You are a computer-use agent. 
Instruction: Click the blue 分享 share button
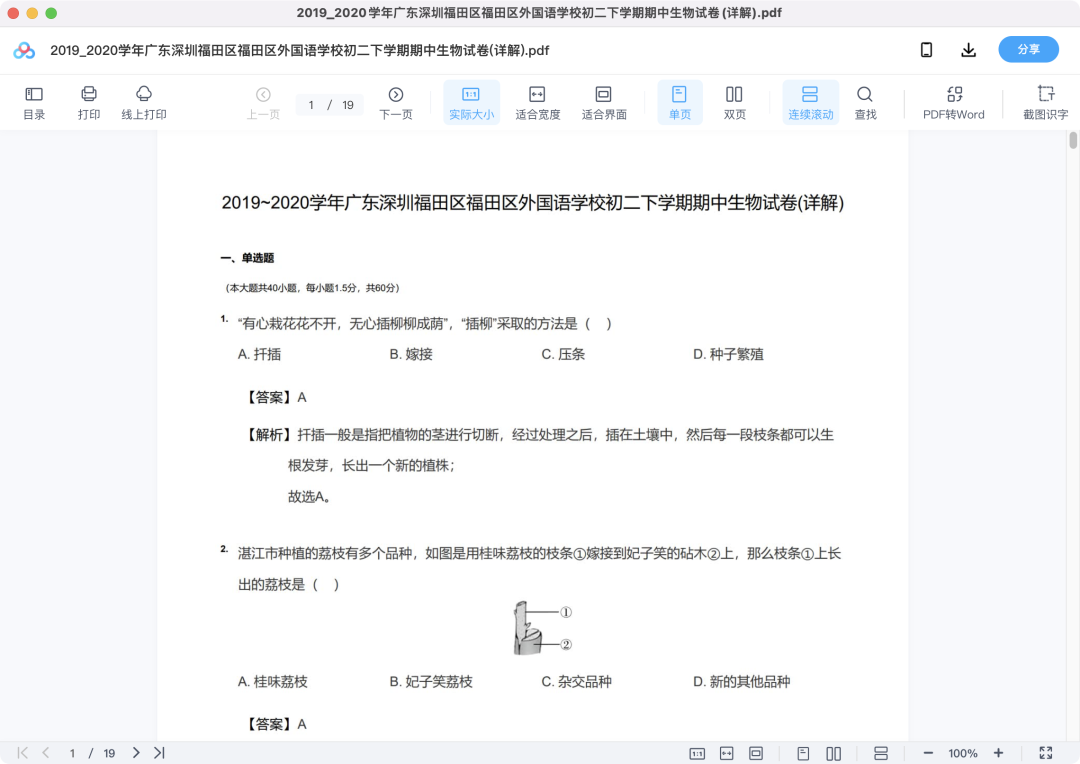pyautogui.click(x=1028, y=50)
